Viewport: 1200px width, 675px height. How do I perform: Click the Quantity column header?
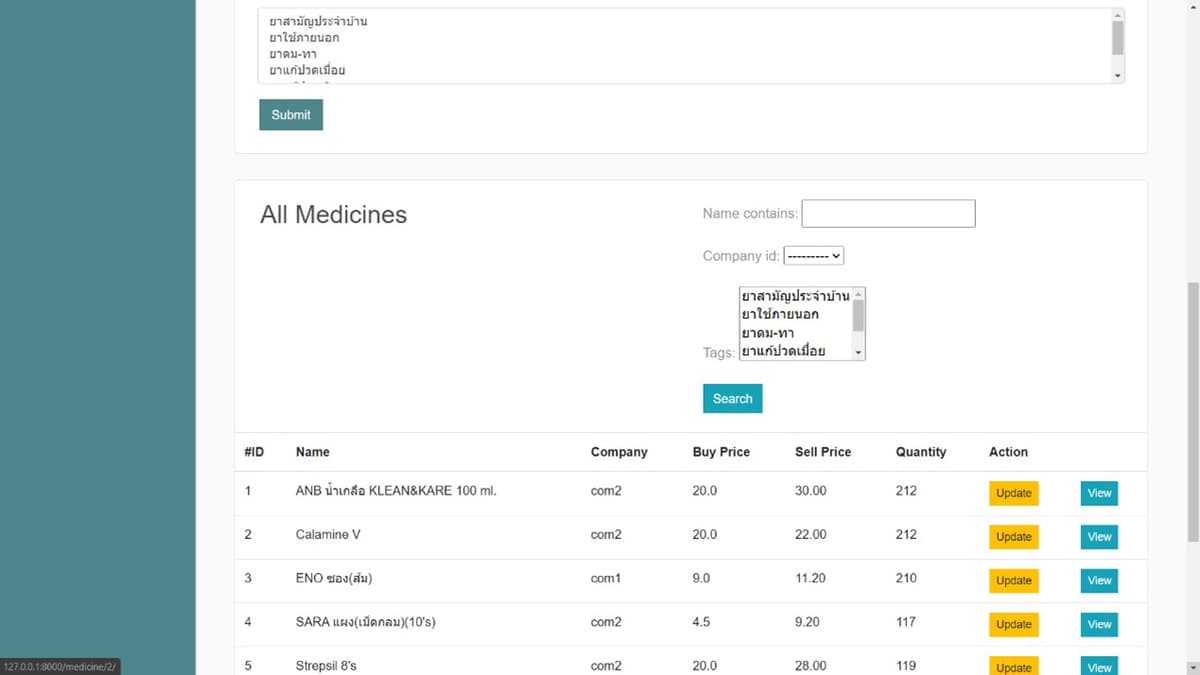921,452
